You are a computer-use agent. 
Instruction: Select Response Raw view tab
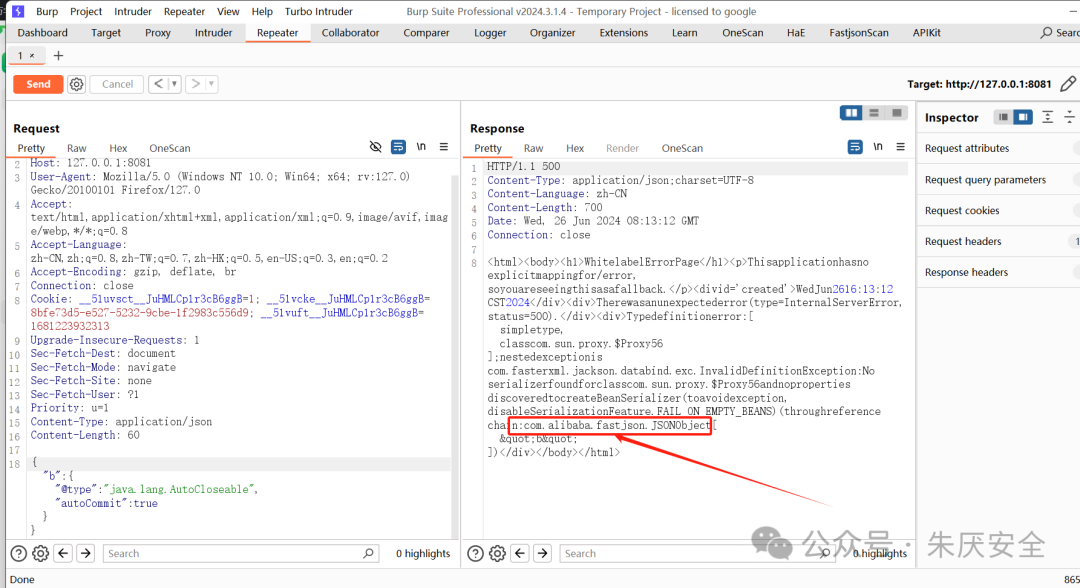[x=533, y=148]
